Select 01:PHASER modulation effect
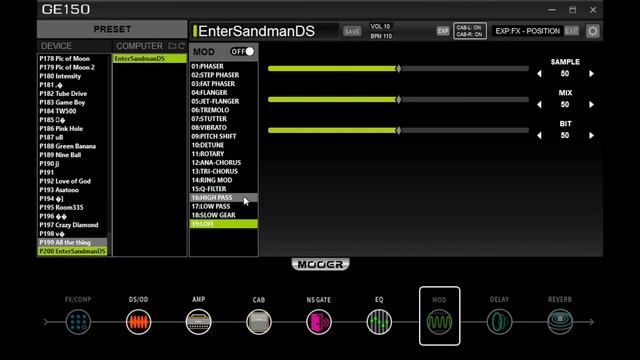 click(x=224, y=66)
